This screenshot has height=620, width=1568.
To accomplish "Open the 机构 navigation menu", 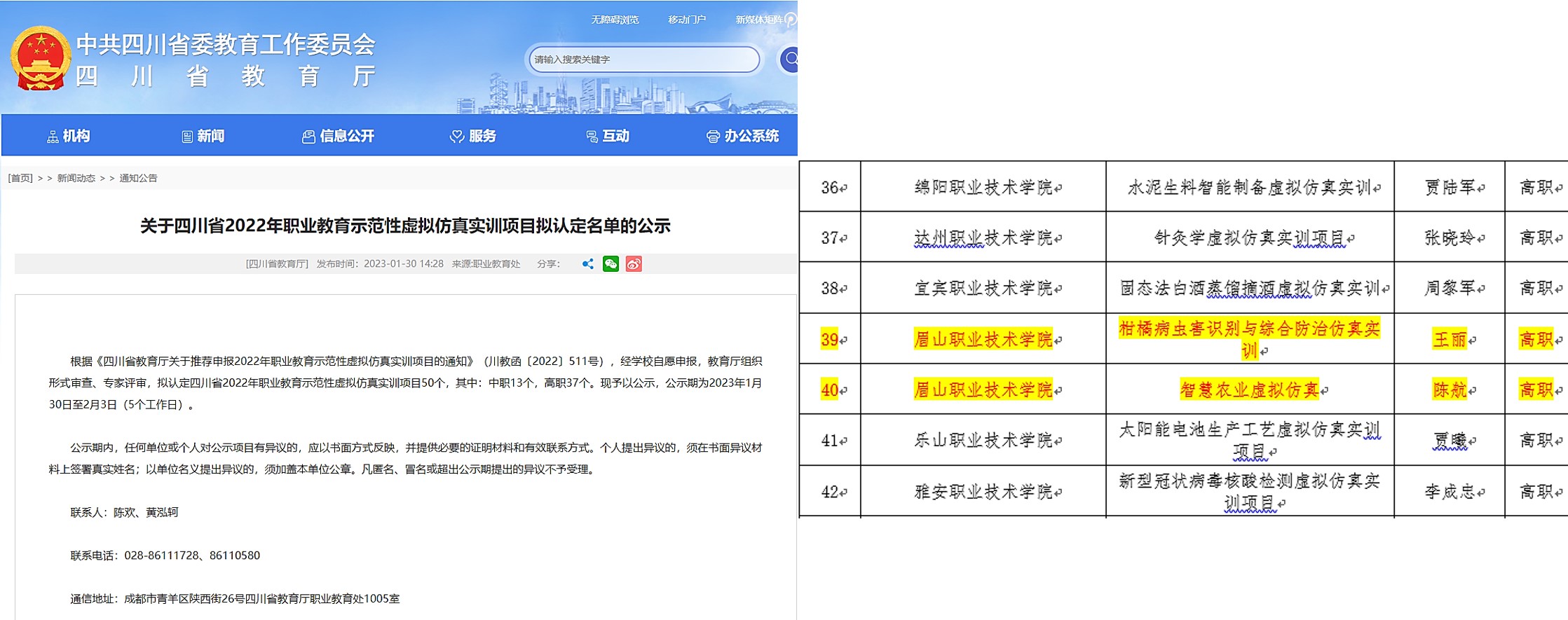I will (x=69, y=136).
